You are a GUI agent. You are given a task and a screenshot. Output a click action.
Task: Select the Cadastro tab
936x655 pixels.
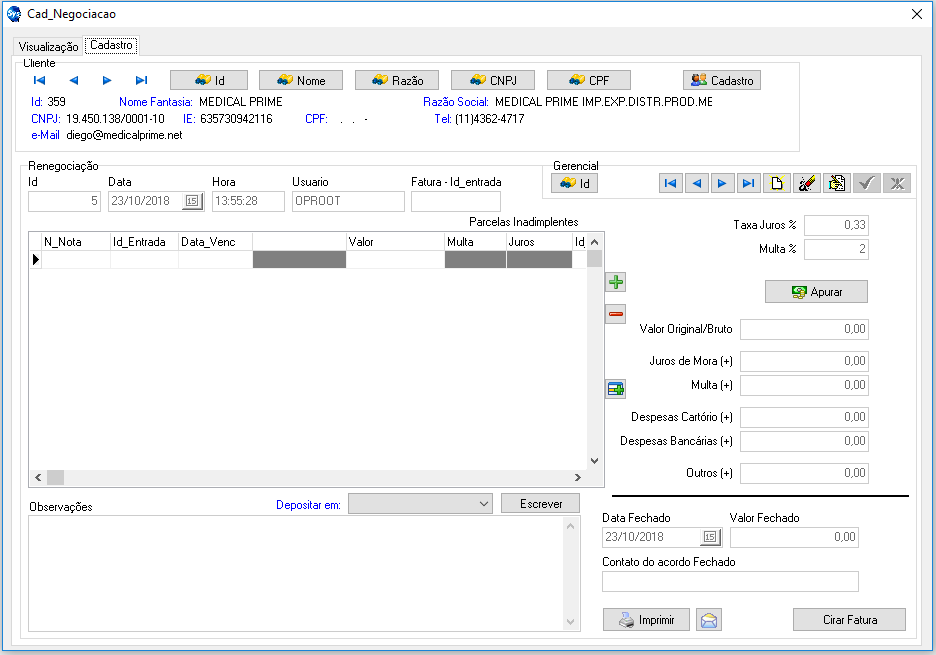coord(111,45)
